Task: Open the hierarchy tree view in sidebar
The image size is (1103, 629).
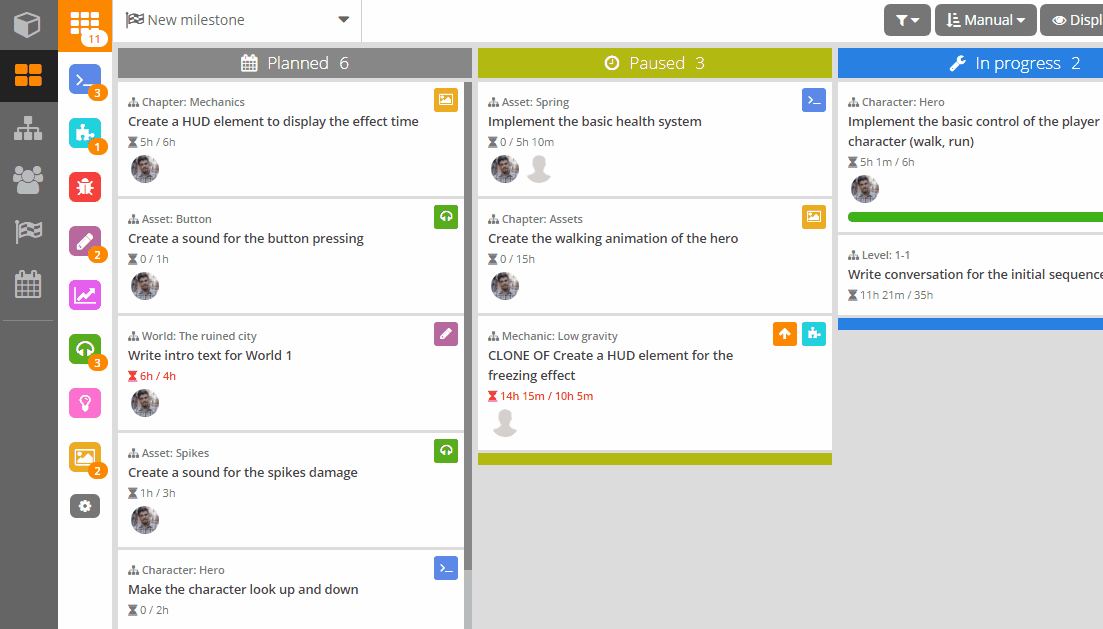Action: click(x=28, y=128)
